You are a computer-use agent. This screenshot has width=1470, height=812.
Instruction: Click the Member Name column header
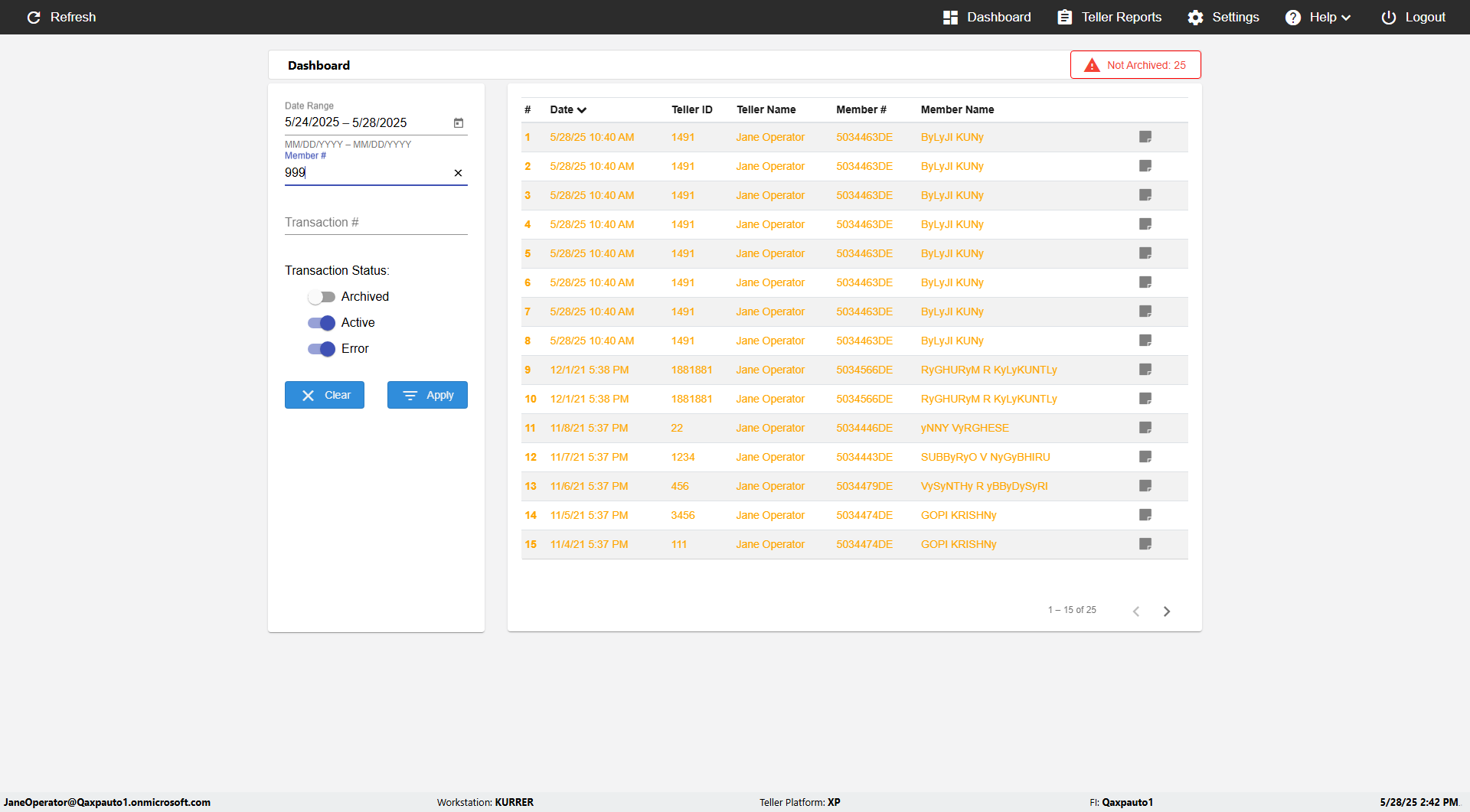[x=958, y=109]
